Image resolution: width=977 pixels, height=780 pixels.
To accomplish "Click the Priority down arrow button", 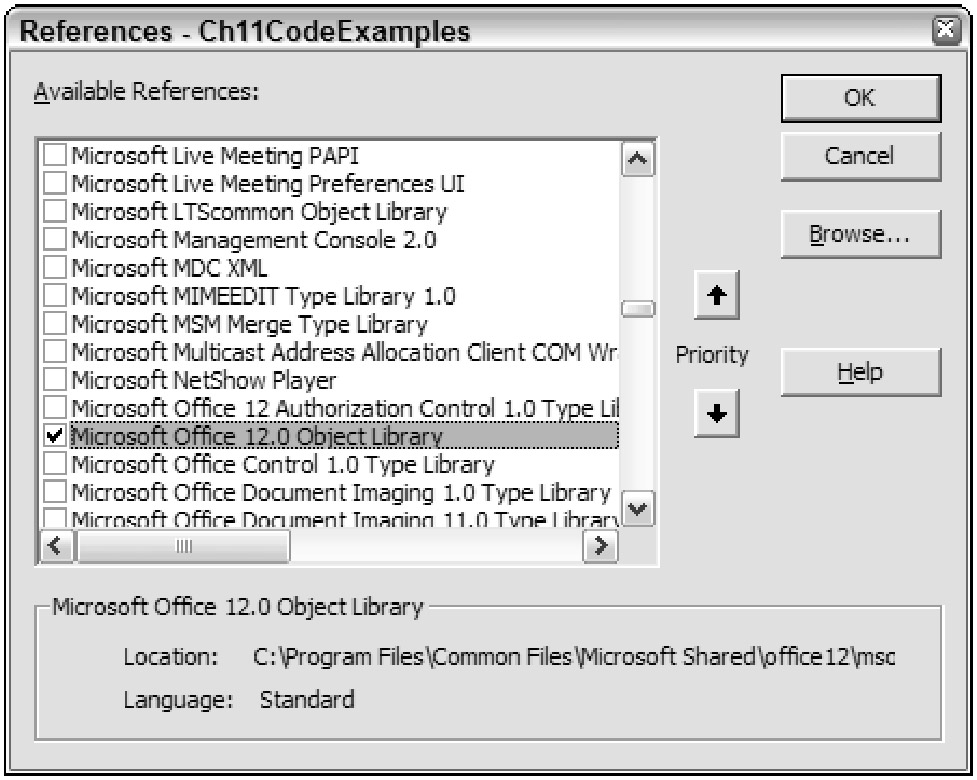I will click(715, 411).
